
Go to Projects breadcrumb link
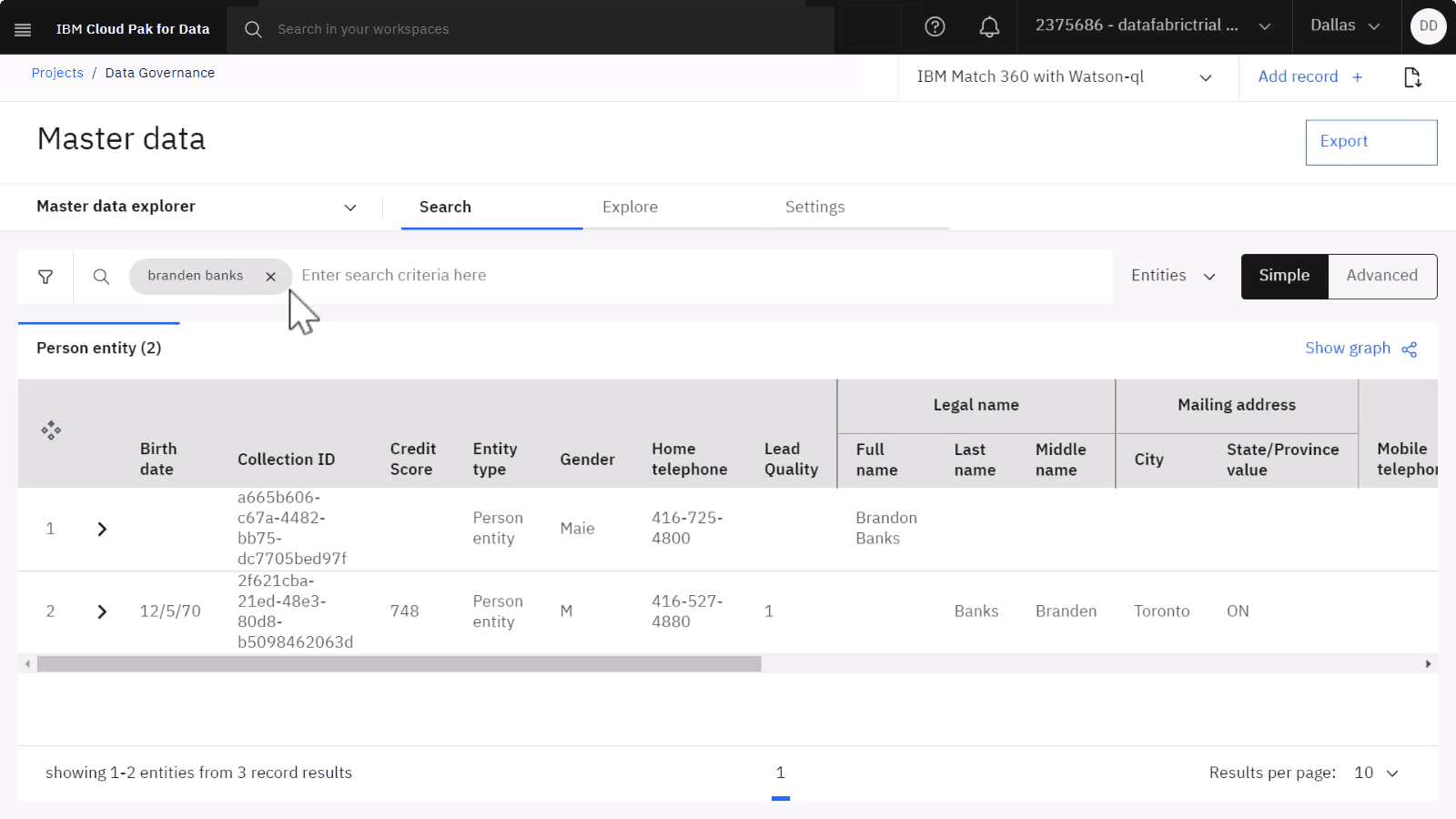tap(57, 73)
